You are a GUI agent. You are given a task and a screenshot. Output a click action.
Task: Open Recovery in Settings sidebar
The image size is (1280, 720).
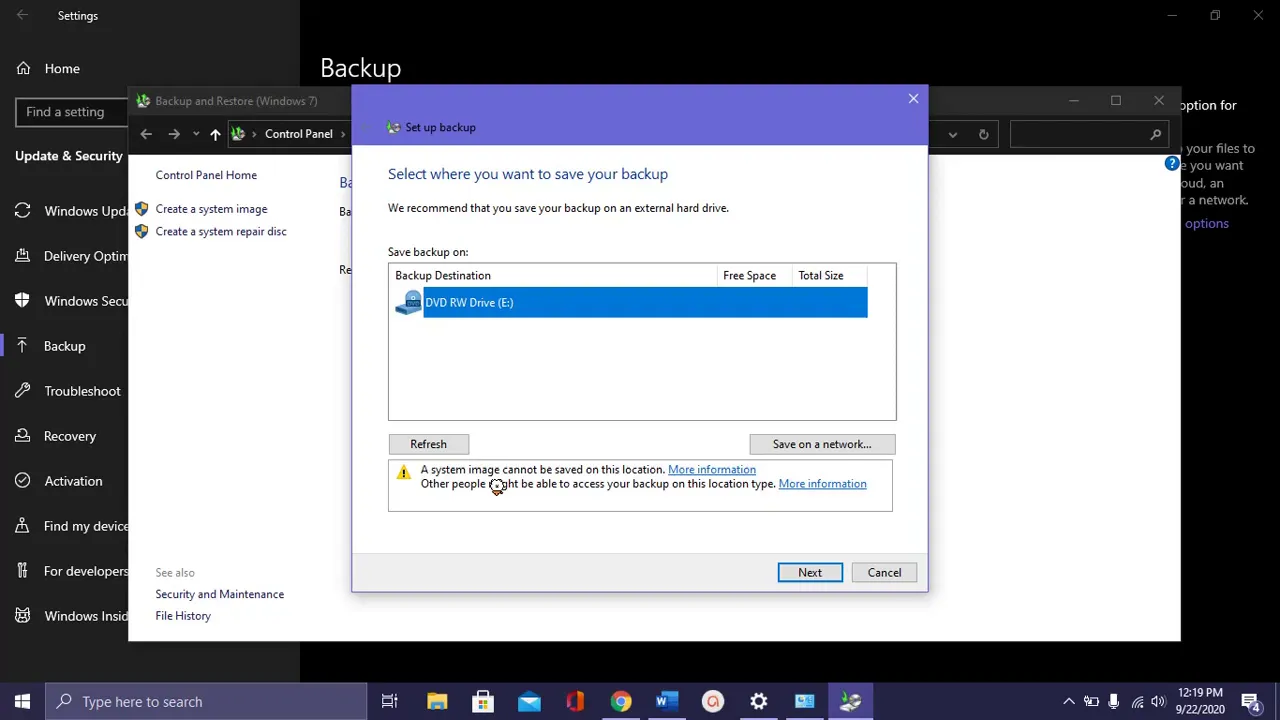click(64, 436)
